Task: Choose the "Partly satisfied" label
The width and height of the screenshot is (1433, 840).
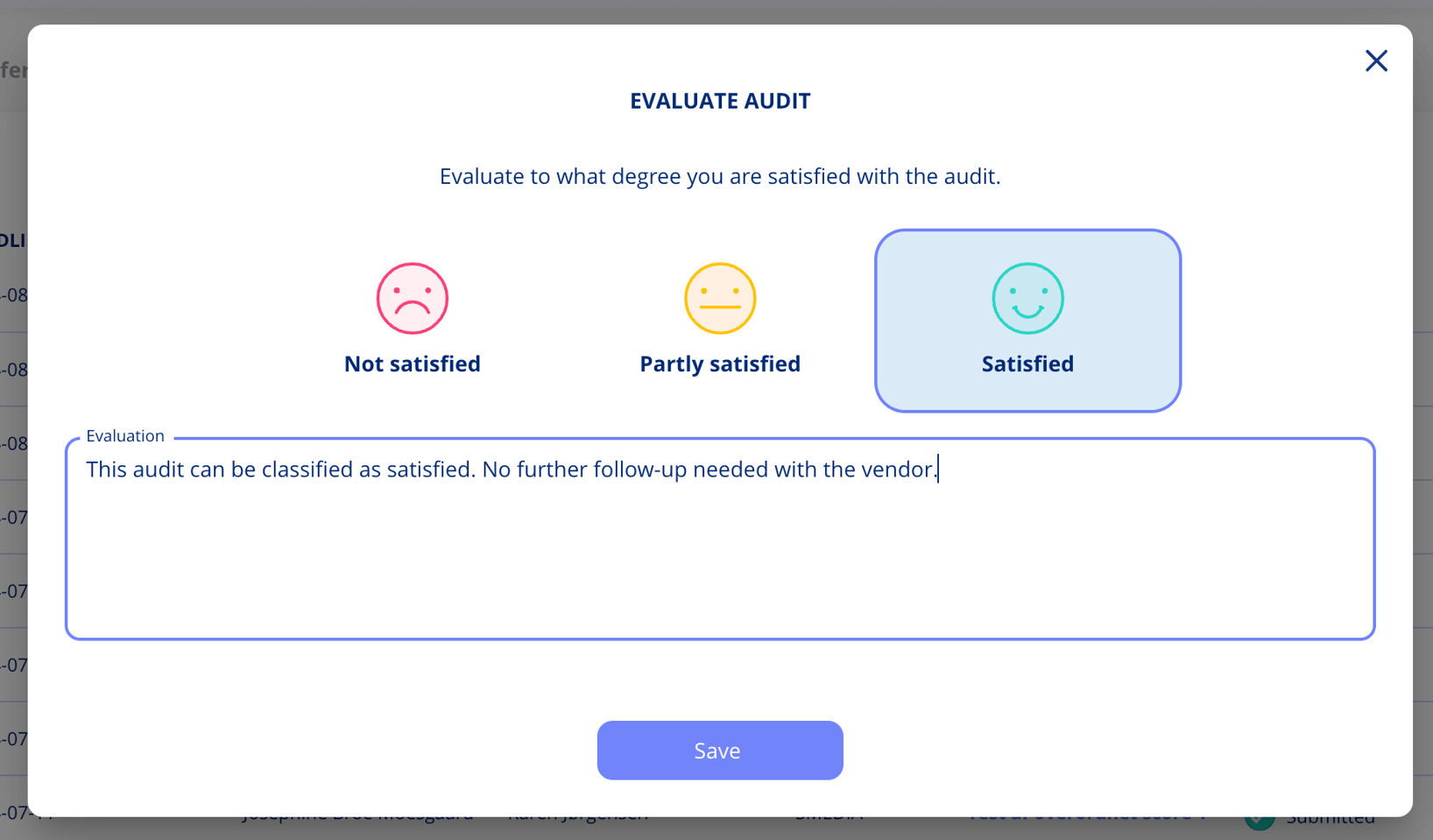Action: pos(720,364)
